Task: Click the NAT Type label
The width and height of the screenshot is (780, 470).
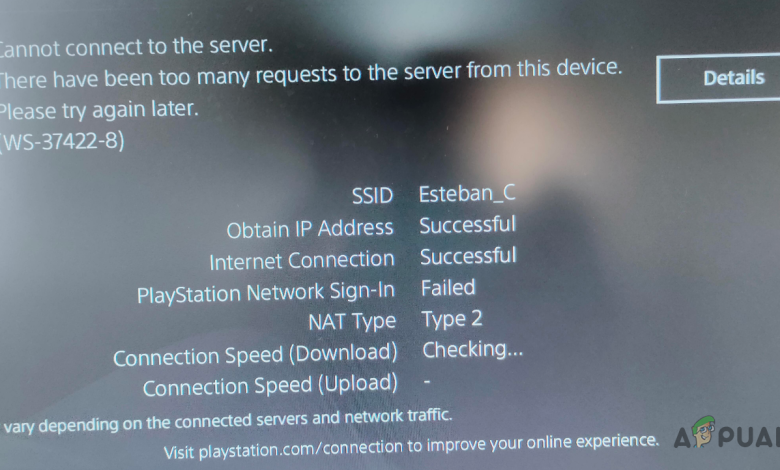Action: pyautogui.click(x=352, y=322)
